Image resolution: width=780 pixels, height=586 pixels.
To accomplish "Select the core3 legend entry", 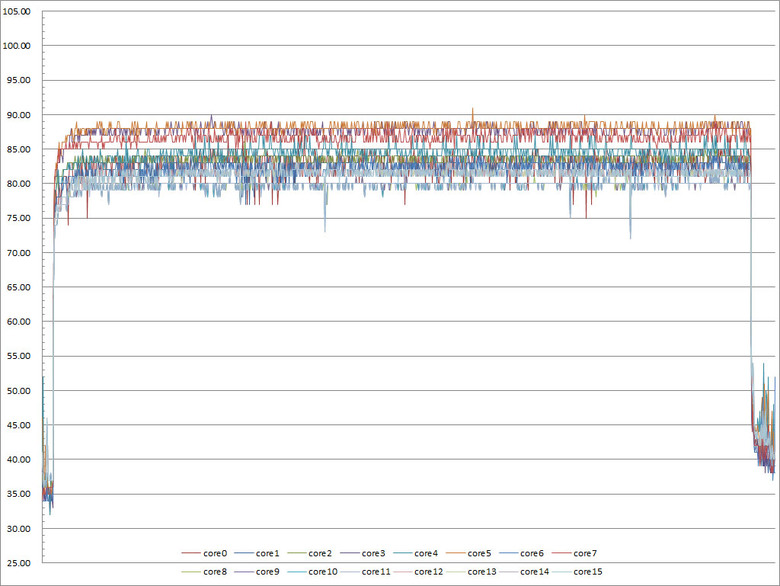I will click(363, 553).
